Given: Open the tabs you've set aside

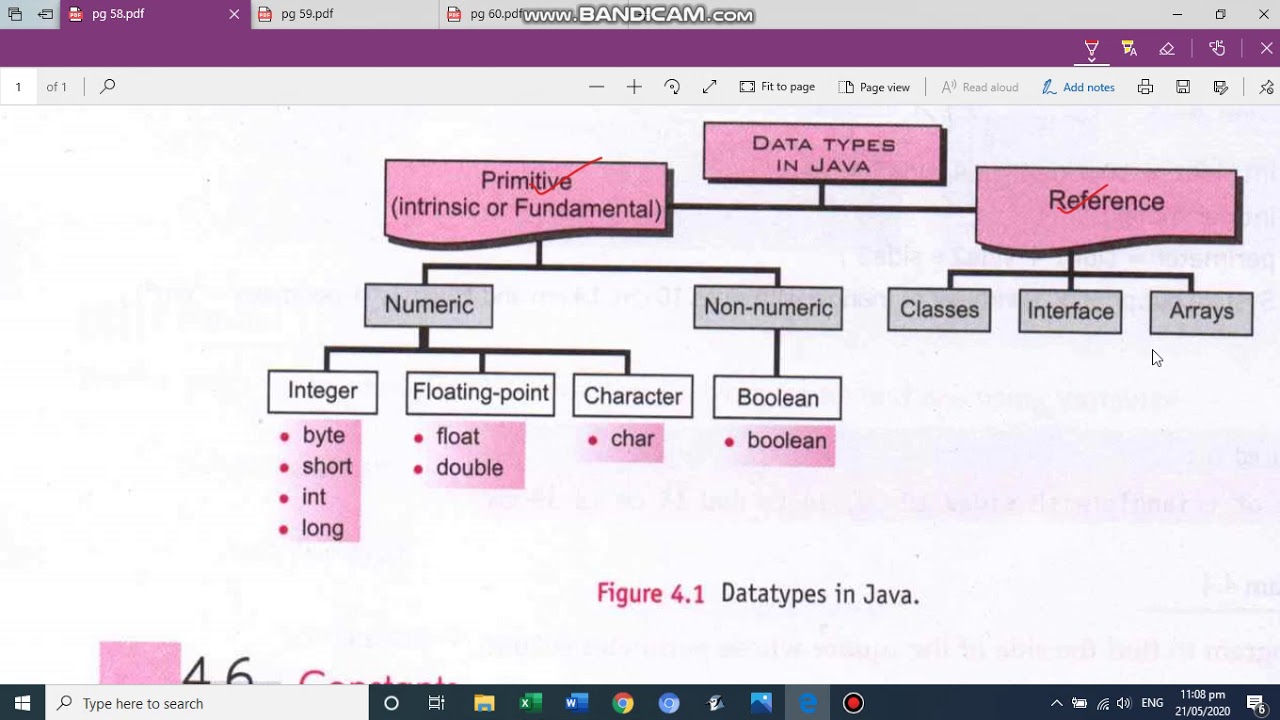Looking at the screenshot, I should 14,14.
